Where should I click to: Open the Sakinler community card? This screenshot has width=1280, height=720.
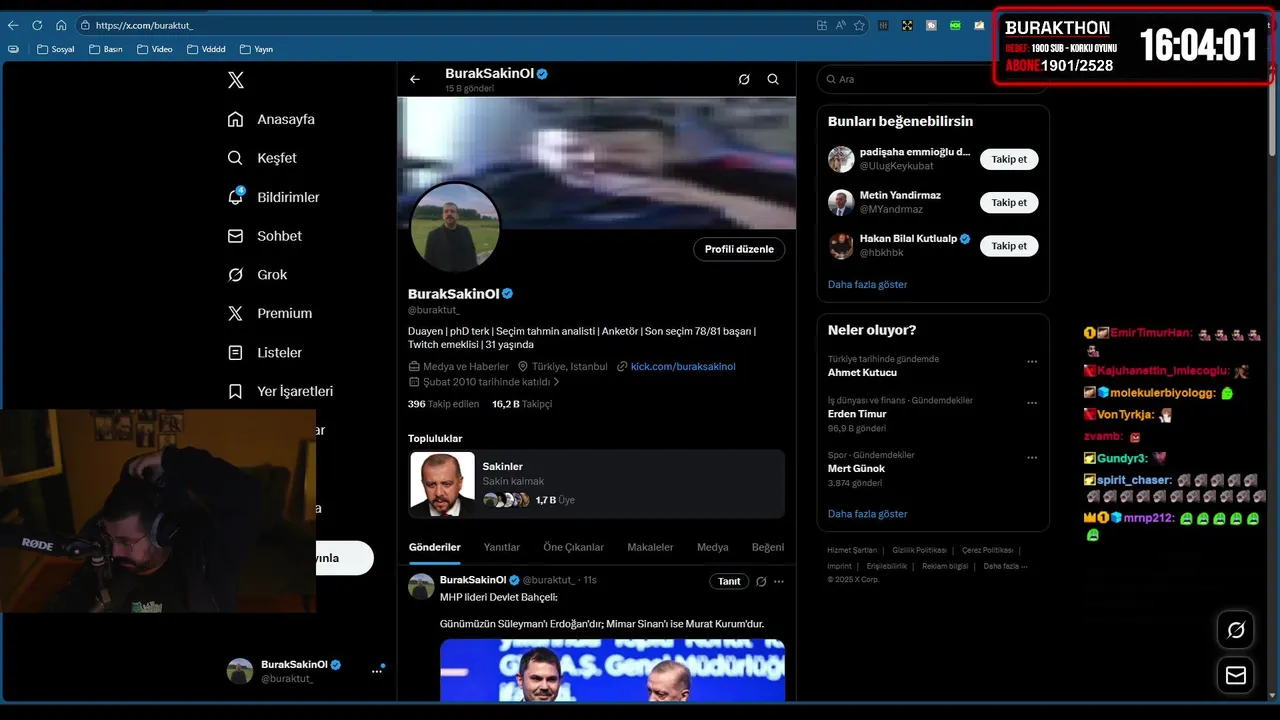pos(597,484)
